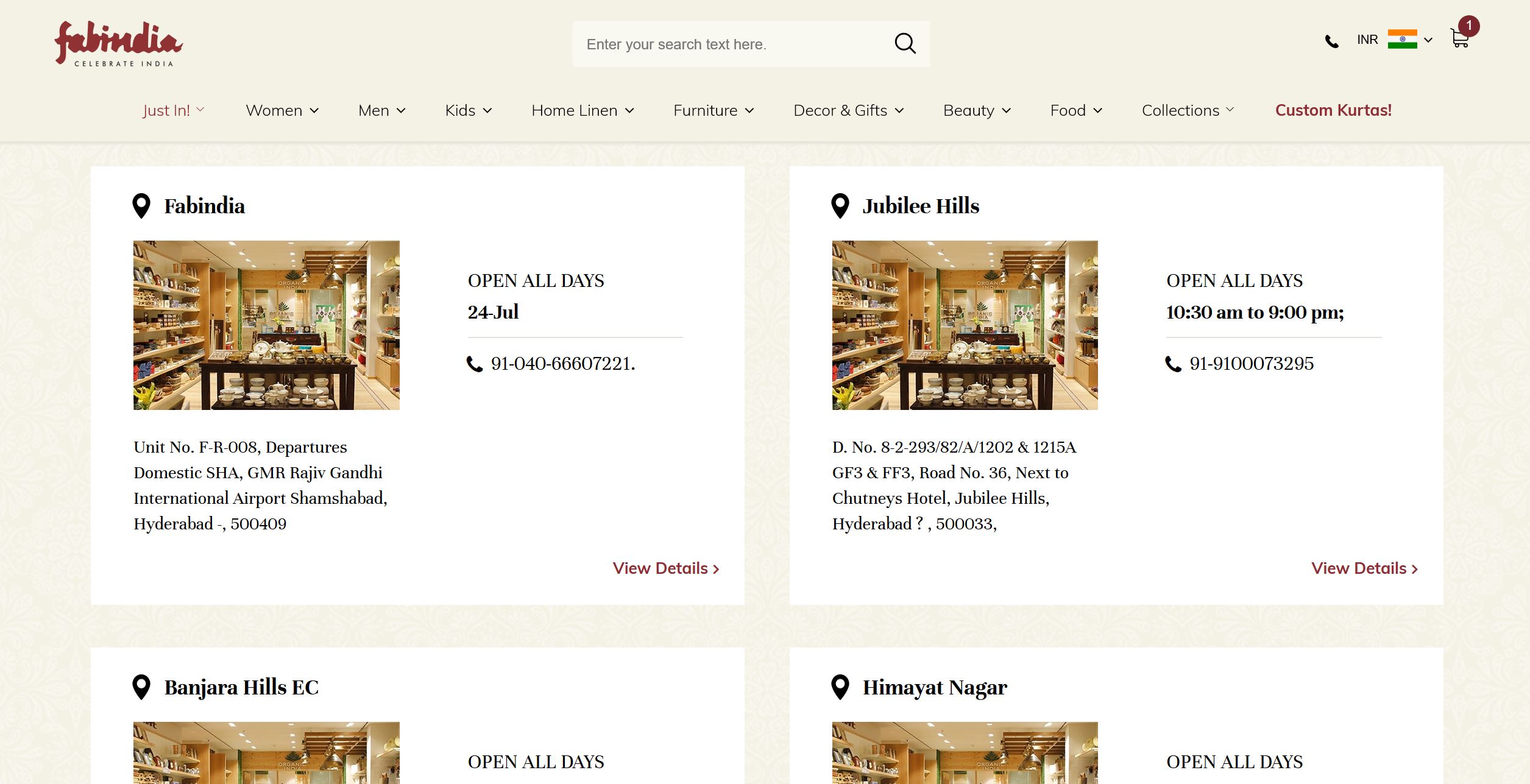Click location pin beside Jubilee Hills
Screen dimensions: 1530x784
[840, 206]
